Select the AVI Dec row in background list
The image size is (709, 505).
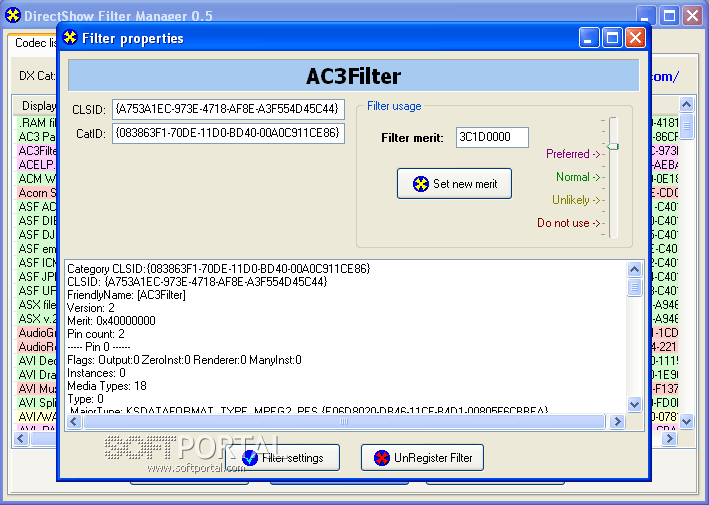coord(37,361)
